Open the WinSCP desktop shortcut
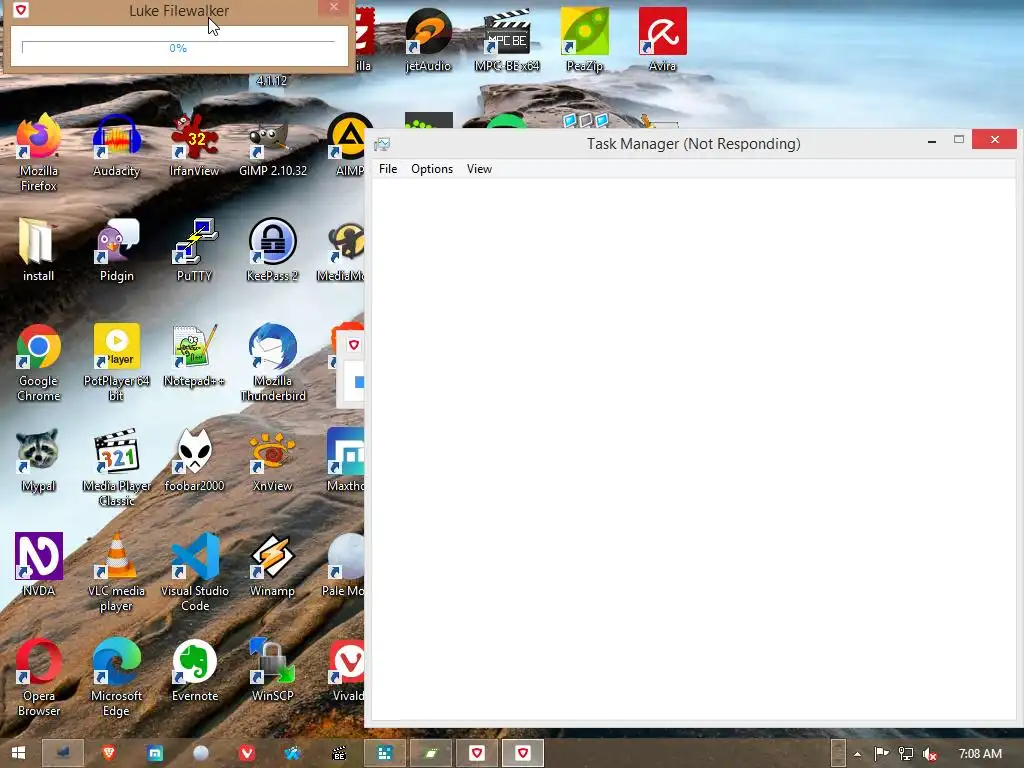 272,671
